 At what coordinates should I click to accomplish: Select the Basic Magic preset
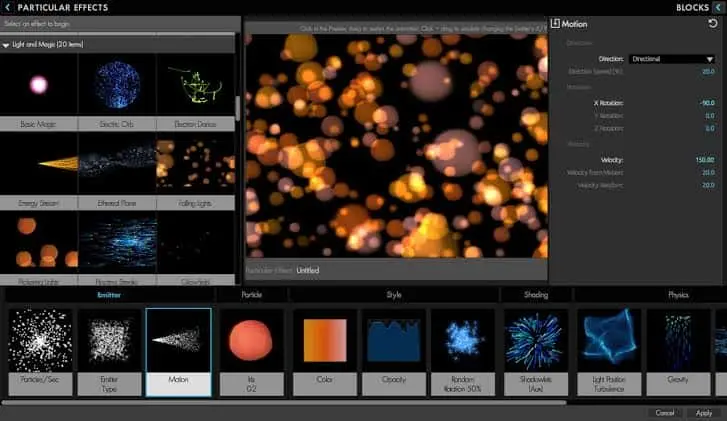(38, 91)
